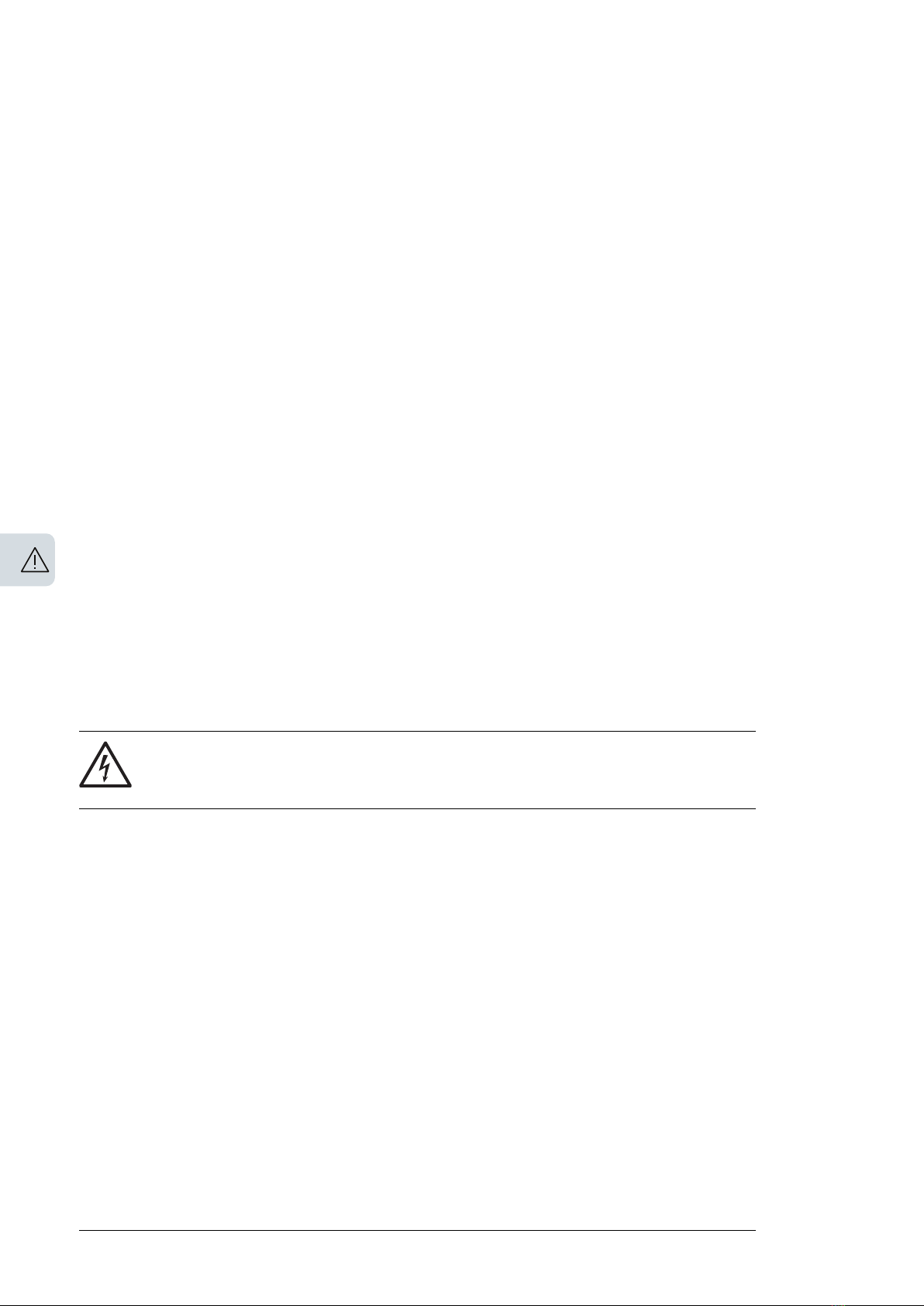Click the bottom footer divider line

[x=417, y=1230]
